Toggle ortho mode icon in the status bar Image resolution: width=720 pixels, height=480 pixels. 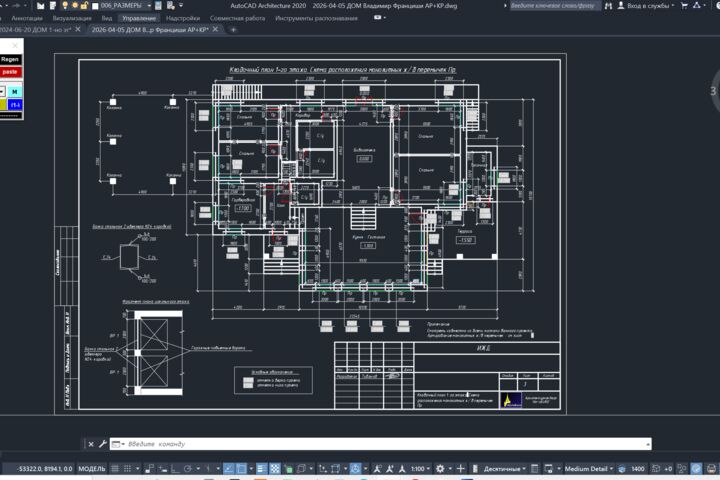tap(175, 469)
